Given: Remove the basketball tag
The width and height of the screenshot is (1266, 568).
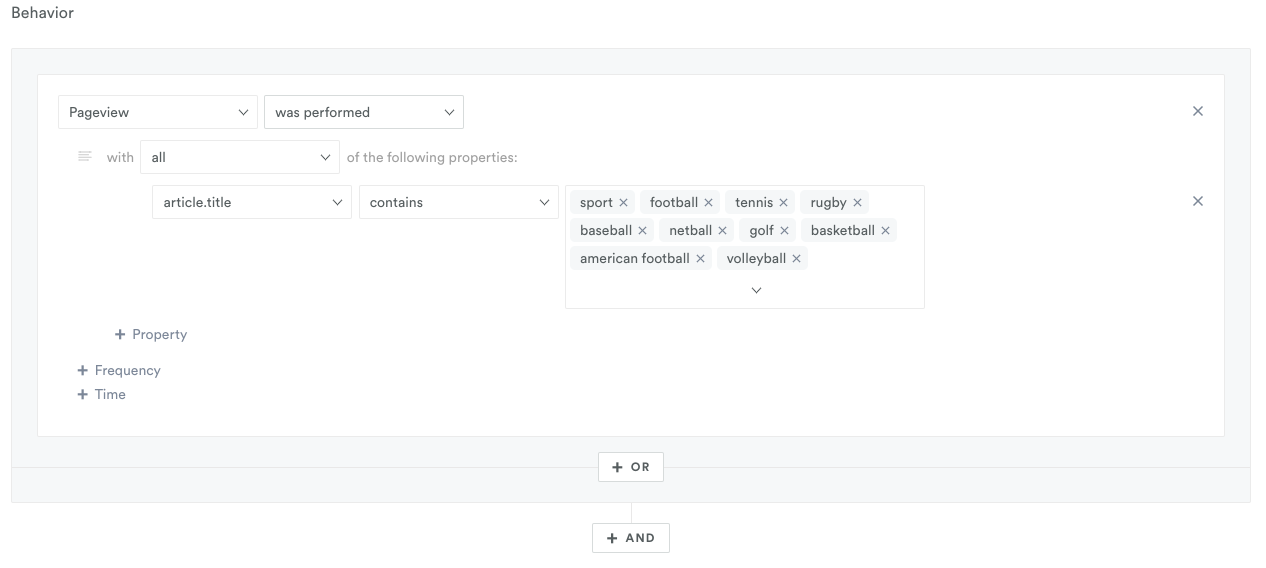Looking at the screenshot, I should click(885, 231).
